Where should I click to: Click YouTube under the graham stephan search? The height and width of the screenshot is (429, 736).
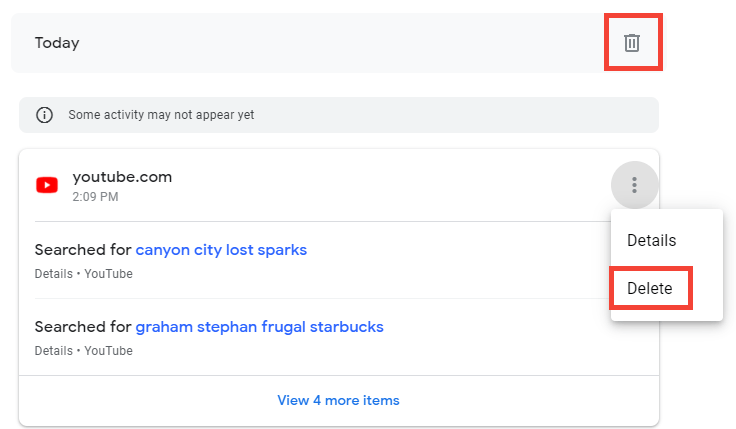(x=109, y=351)
